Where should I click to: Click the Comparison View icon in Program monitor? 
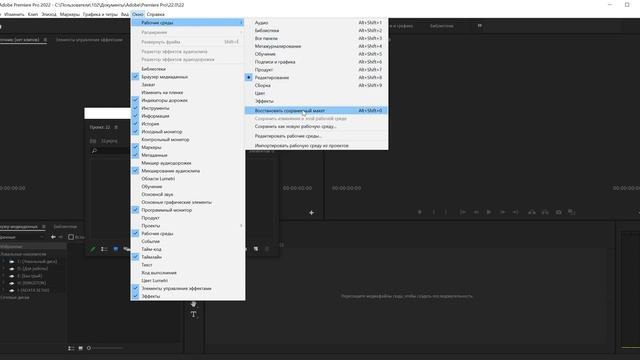[x=571, y=212]
